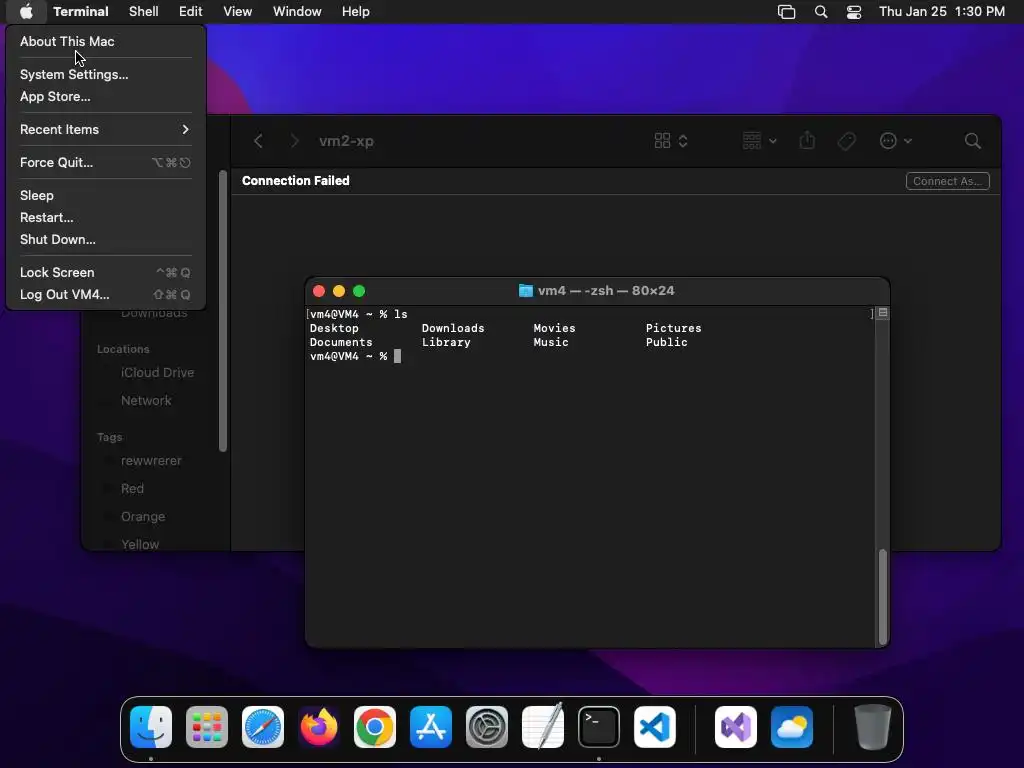
Task: Open Safari from Dock
Action: (263, 727)
